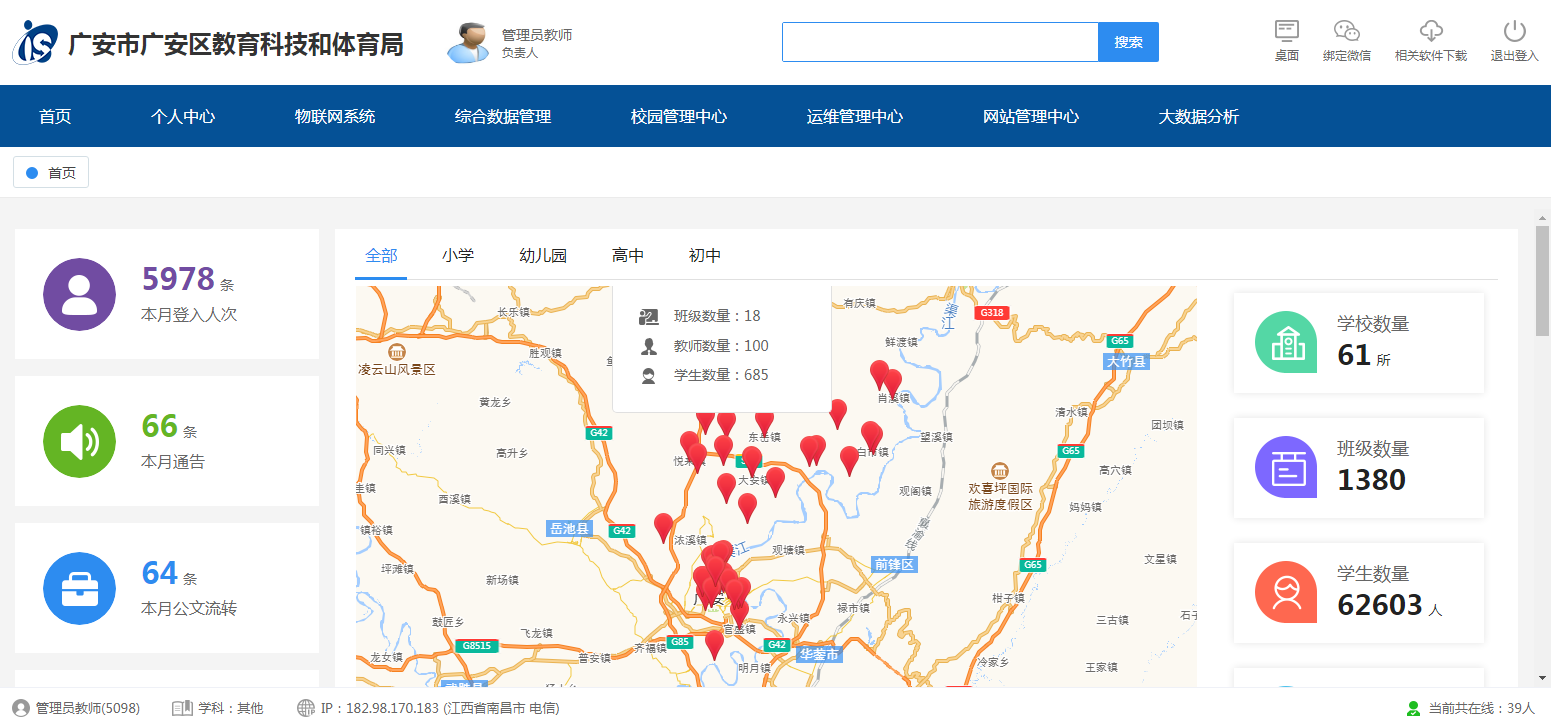Select the 全部 map filter tab

click(x=381, y=255)
